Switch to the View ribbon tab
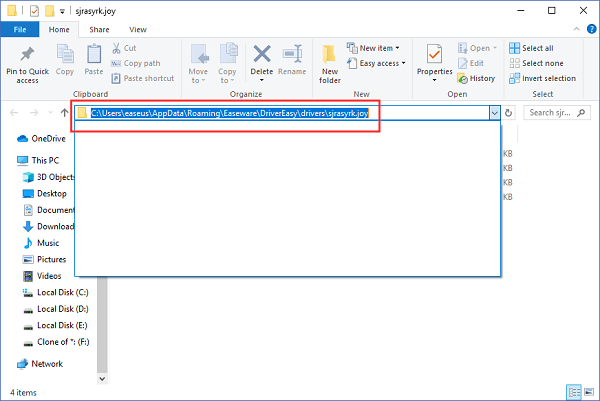 [x=138, y=30]
